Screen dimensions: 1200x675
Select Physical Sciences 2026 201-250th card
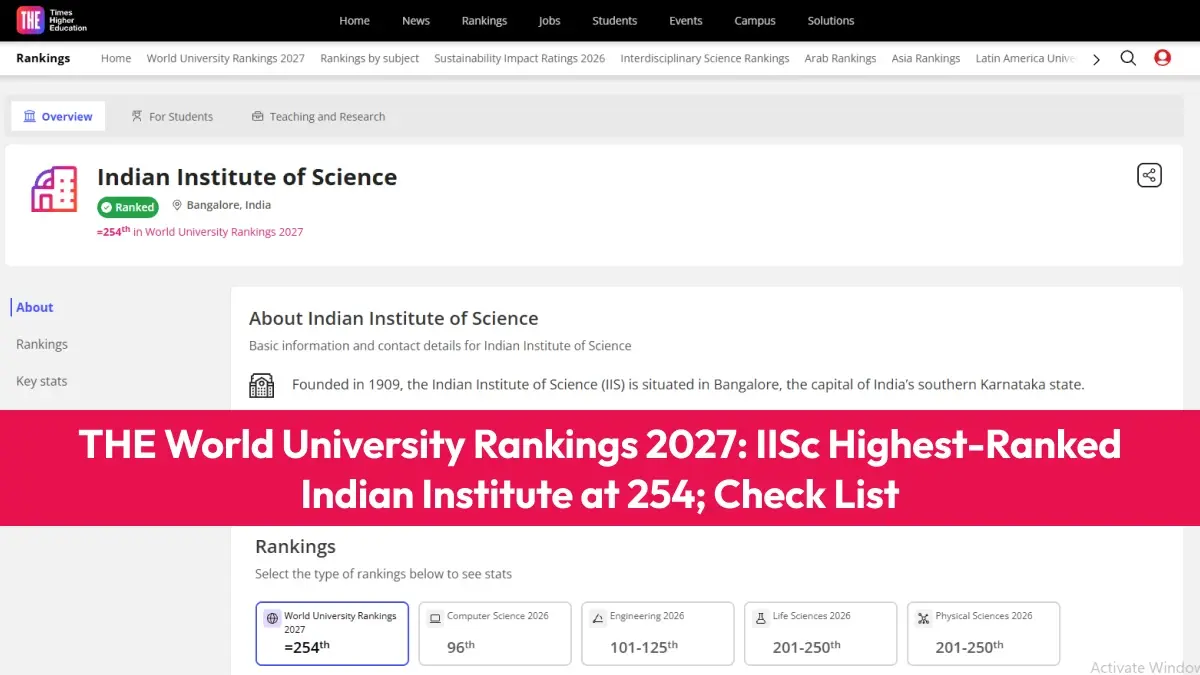point(984,633)
